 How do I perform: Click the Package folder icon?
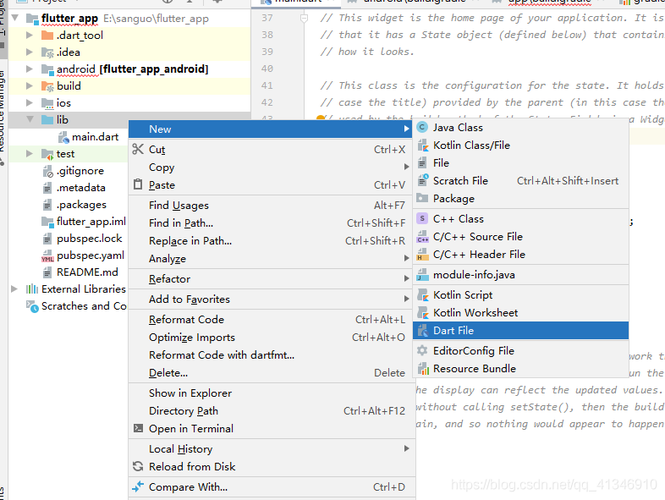(422, 198)
